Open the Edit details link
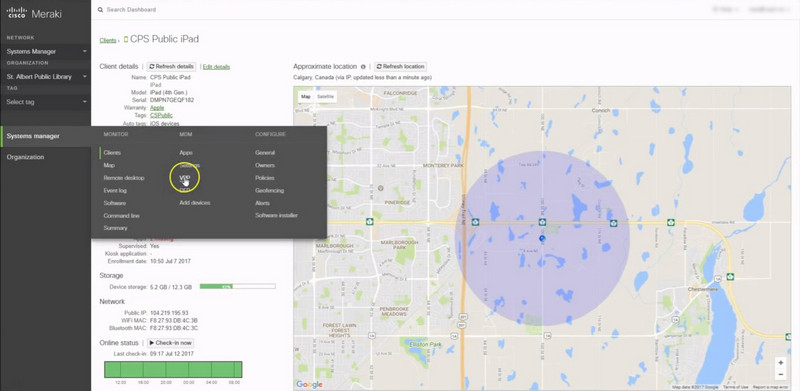Image resolution: width=800 pixels, height=391 pixels. [216, 67]
